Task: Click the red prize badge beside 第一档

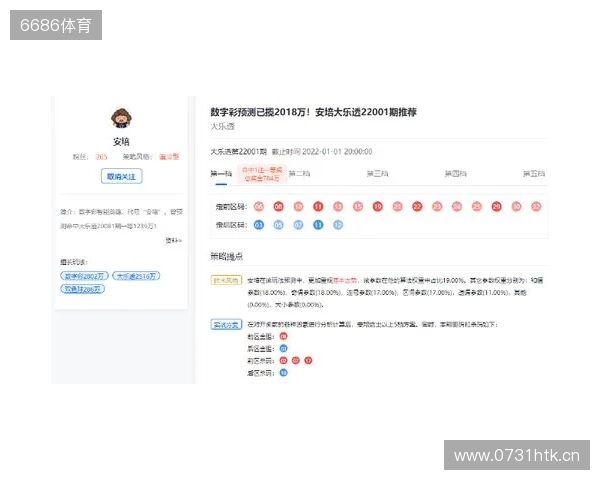Action: pyautogui.click(x=262, y=174)
